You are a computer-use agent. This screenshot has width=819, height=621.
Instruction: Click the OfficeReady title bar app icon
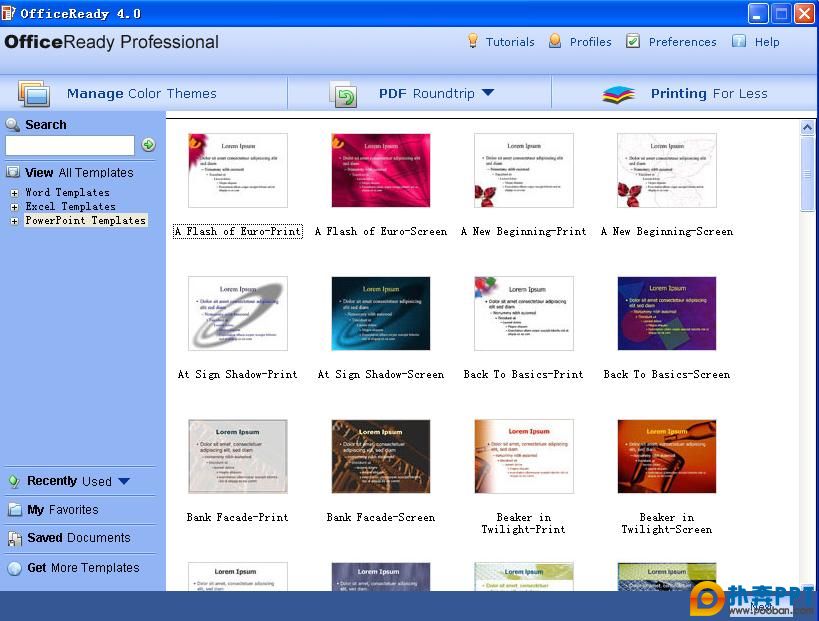click(x=8, y=13)
